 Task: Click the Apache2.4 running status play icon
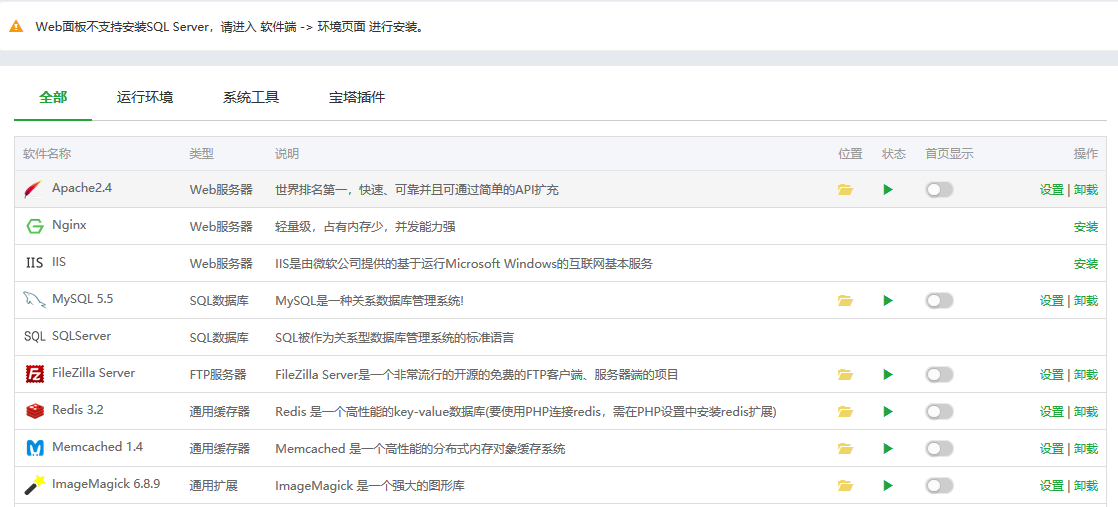888,190
